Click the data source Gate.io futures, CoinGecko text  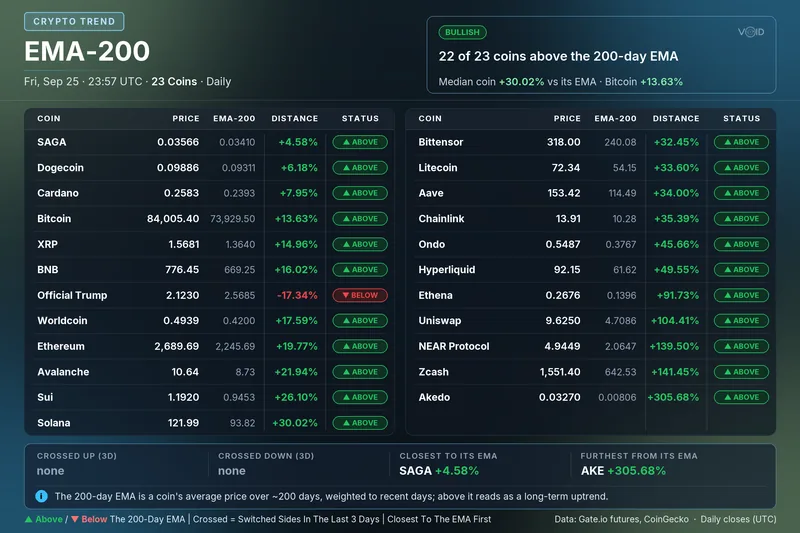tap(621, 519)
